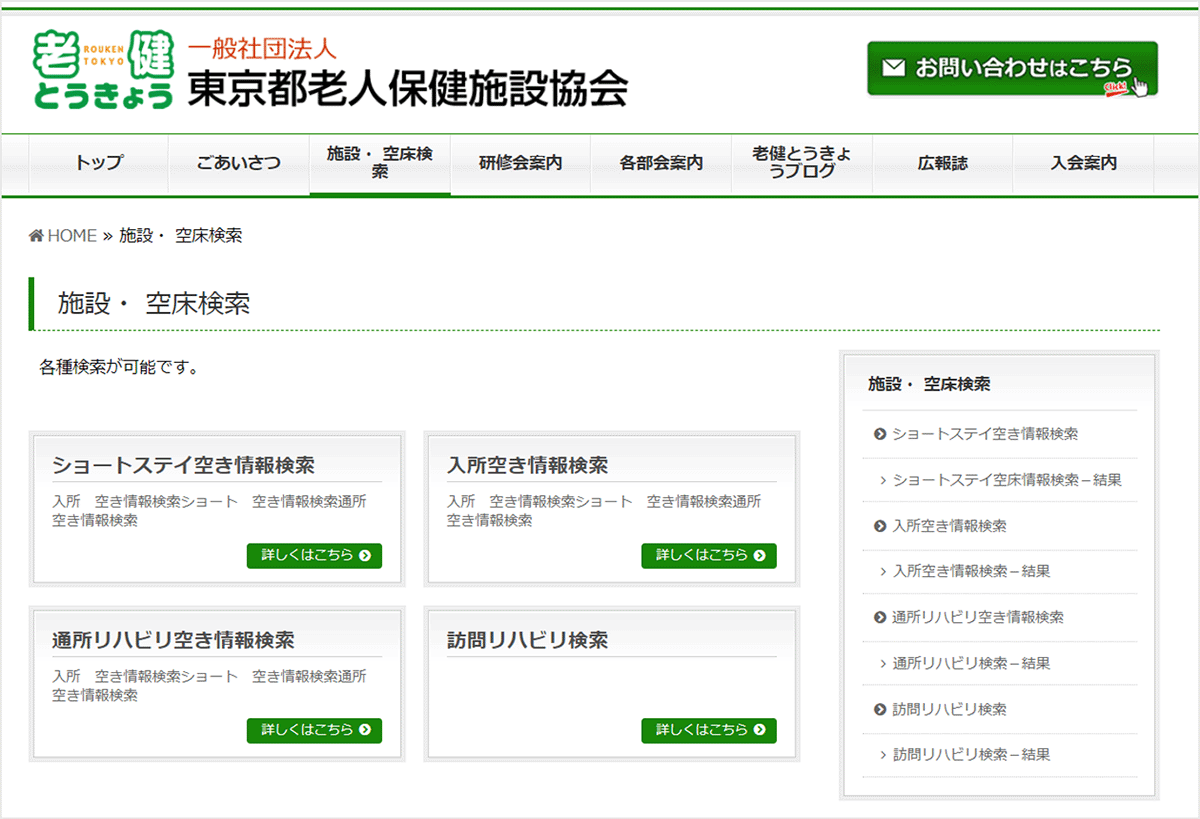The image size is (1200, 819).
Task: Click circle arrow icon beside sidebar ショートステイ空き情報検索
Action: point(880,434)
